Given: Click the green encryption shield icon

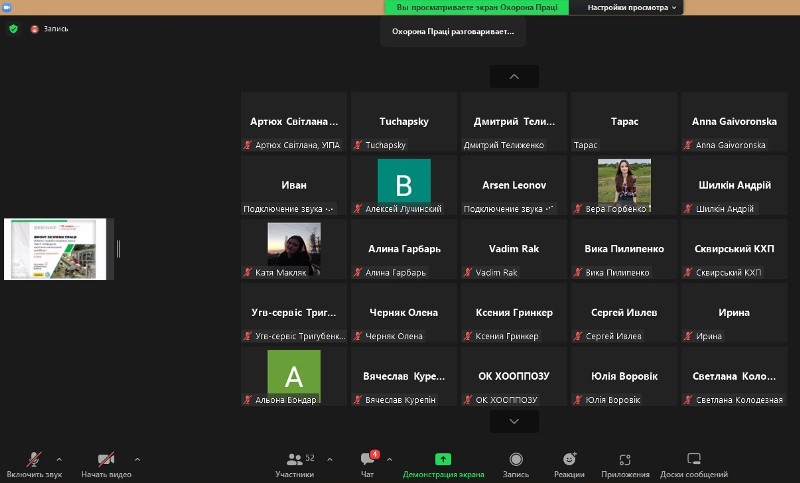Looking at the screenshot, I should coord(13,29).
